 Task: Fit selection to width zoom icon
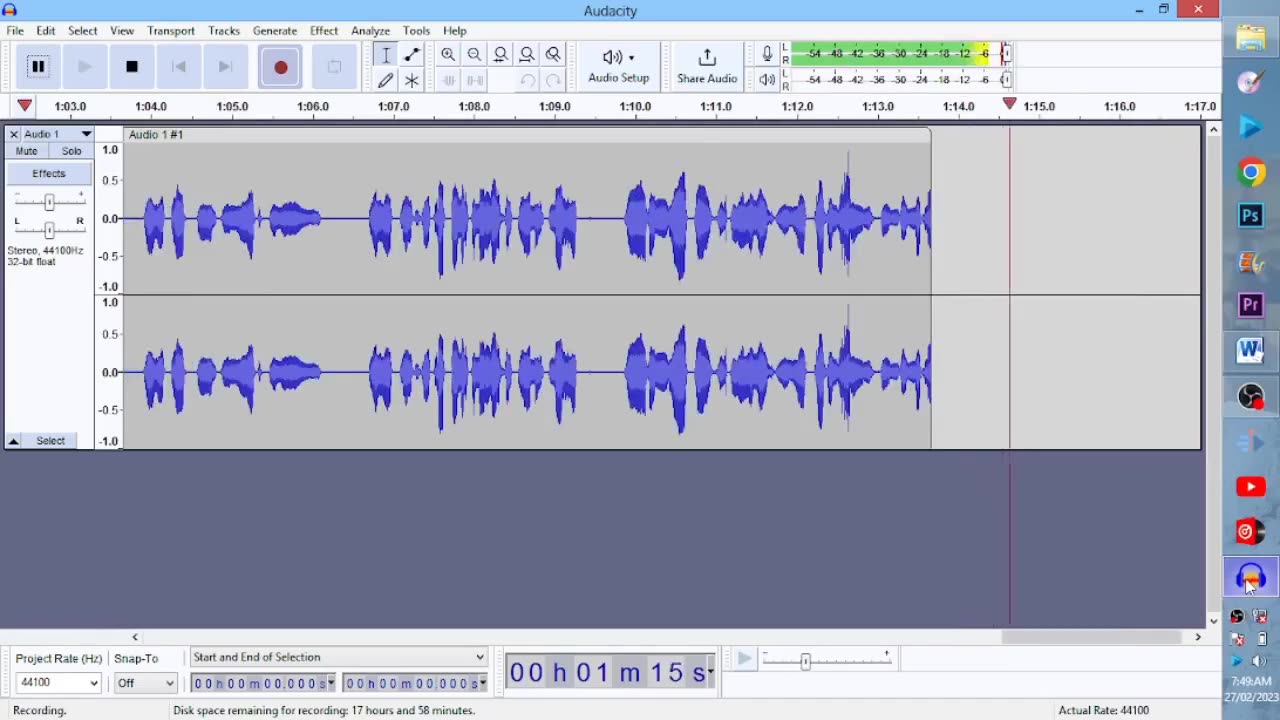click(500, 55)
